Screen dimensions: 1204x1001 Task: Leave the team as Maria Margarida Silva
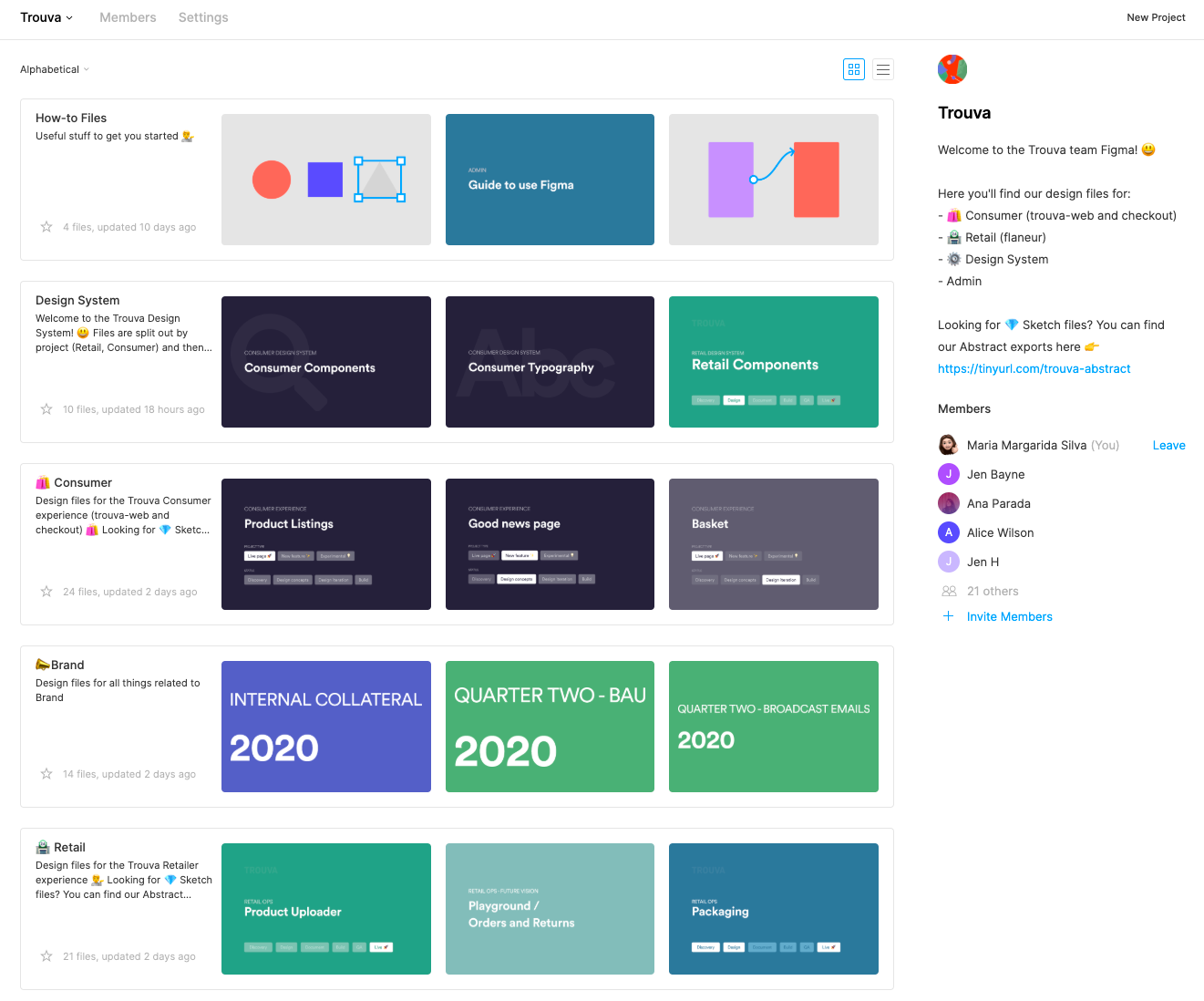tap(1168, 446)
